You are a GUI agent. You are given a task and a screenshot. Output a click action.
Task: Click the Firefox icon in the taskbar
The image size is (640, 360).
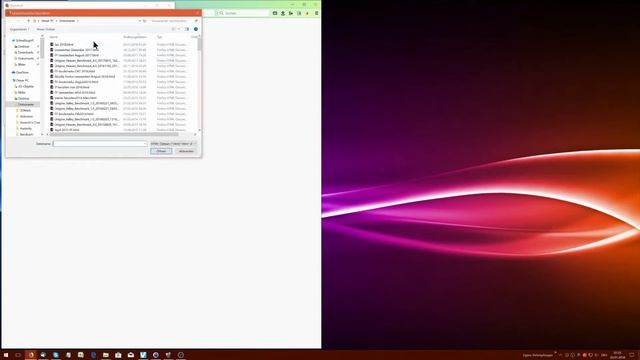click(31, 355)
